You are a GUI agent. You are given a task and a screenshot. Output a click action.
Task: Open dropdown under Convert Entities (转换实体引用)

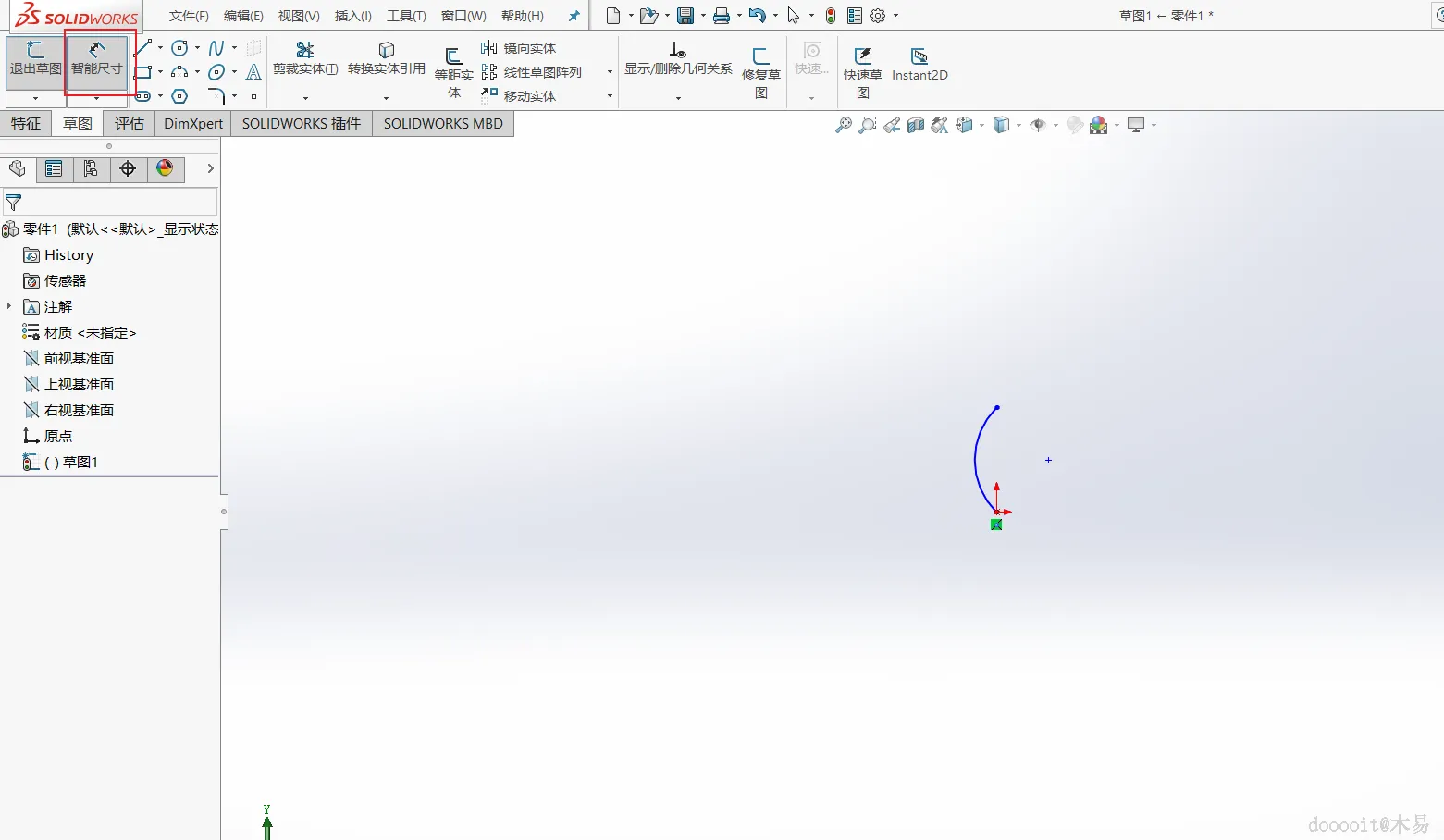click(387, 98)
